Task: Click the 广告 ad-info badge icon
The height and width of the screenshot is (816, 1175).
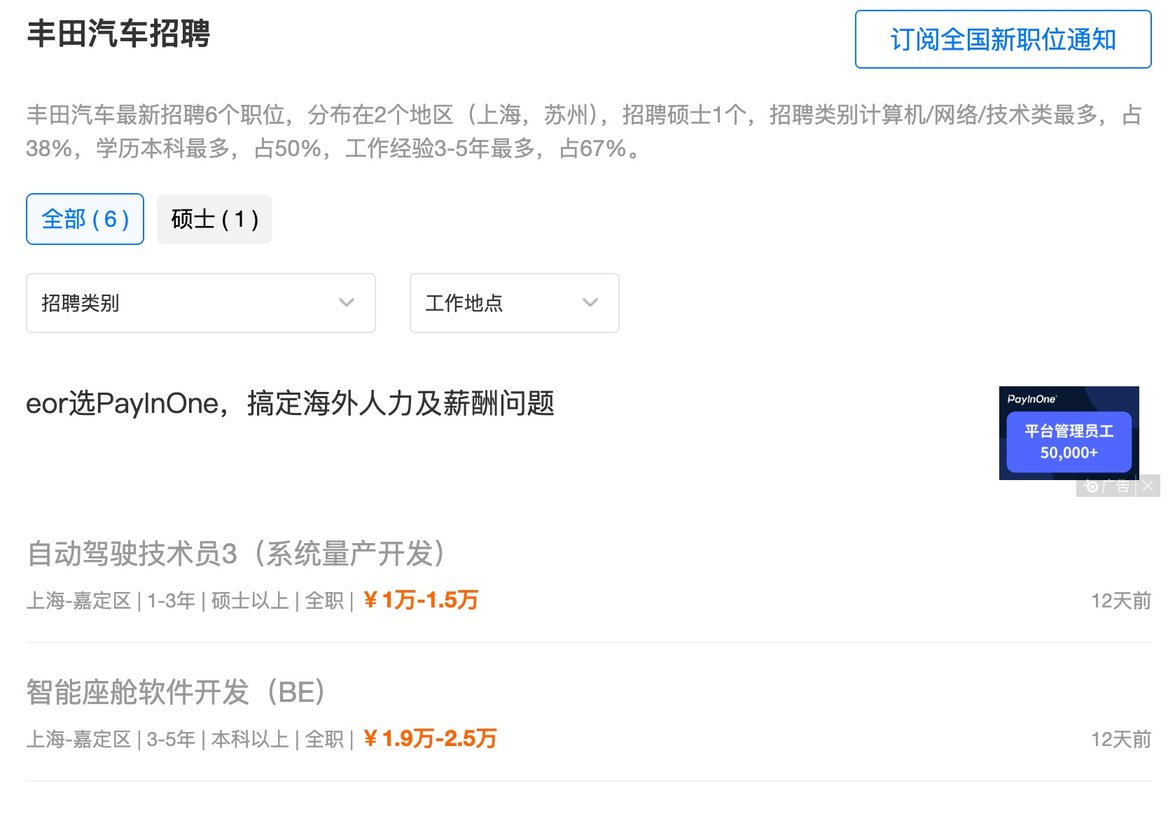Action: click(x=1107, y=486)
